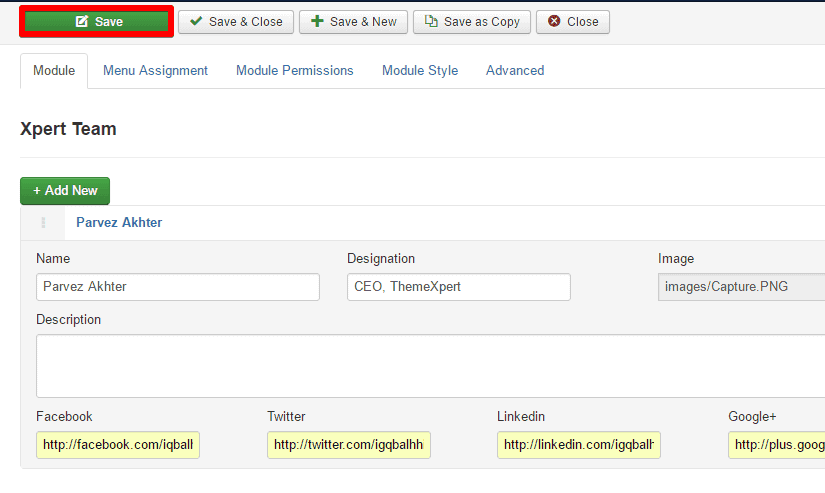Click the drag handle beside Parvez Akhter
This screenshot has height=493, width=825.
pyautogui.click(x=43, y=223)
